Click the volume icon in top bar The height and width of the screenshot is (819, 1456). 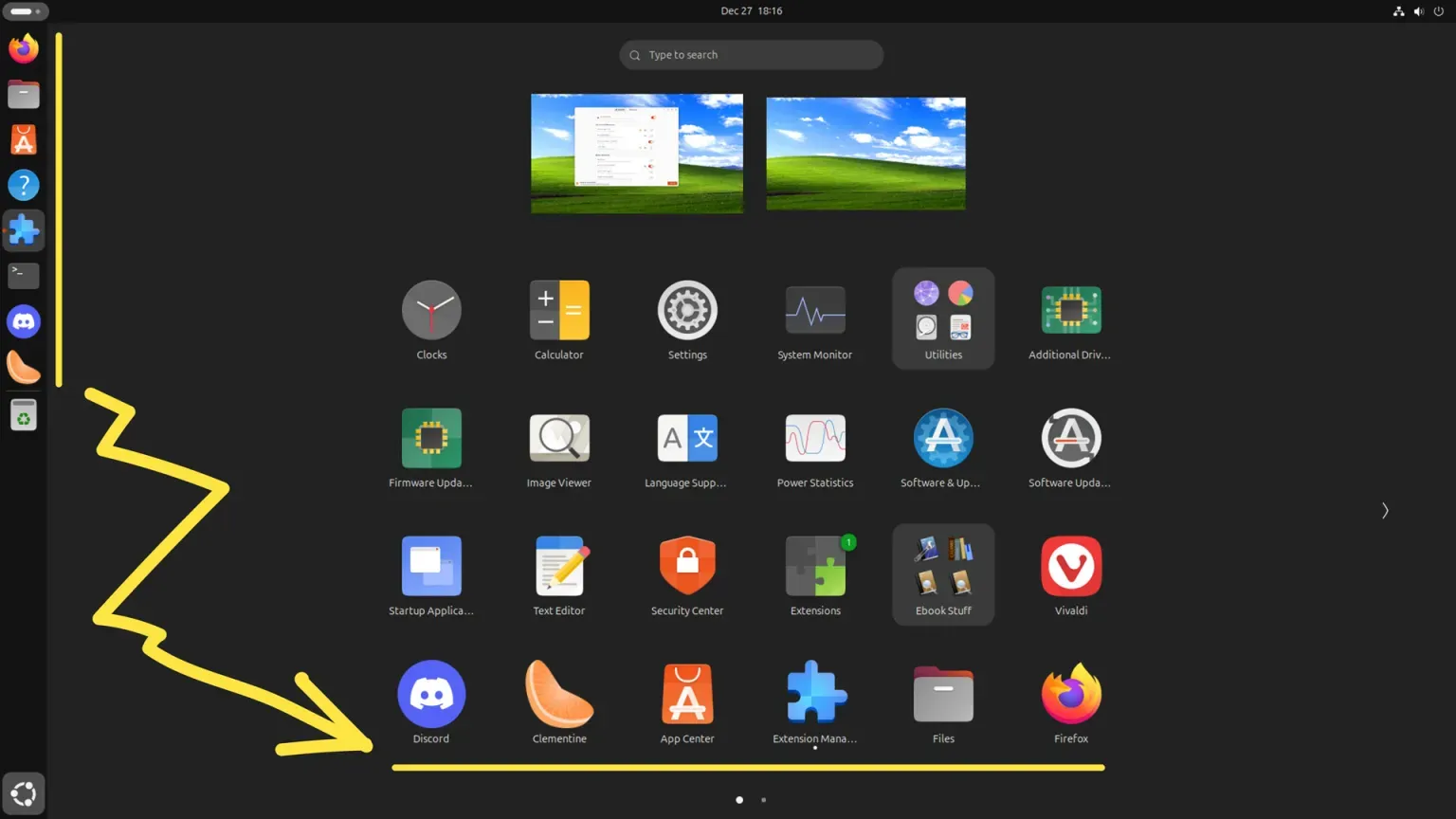(1419, 11)
